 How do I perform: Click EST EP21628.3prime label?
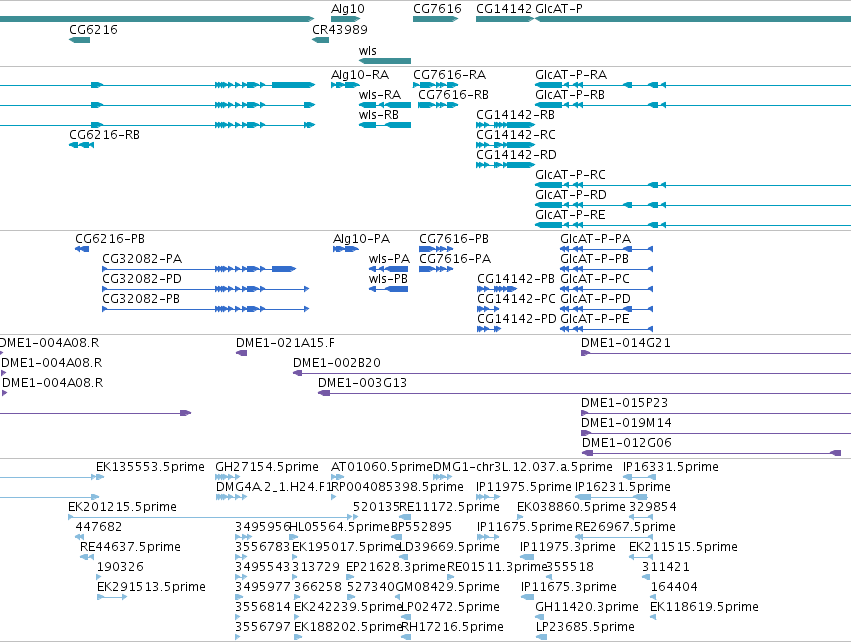point(396,568)
